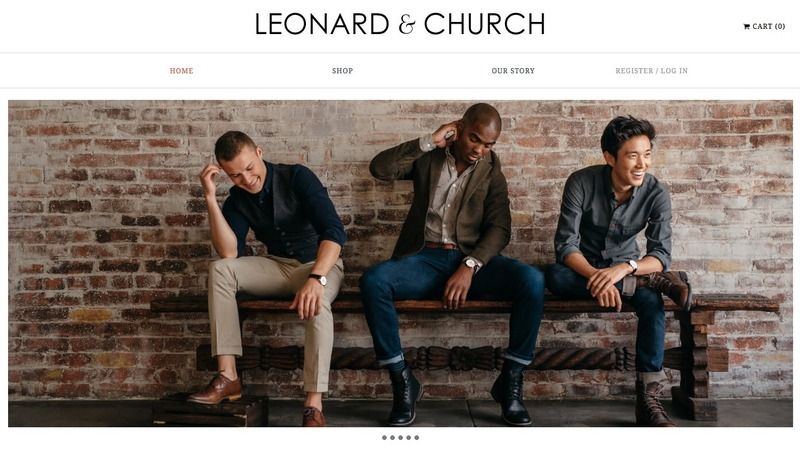Open the OUR STORY page
800x455 pixels.
tap(513, 71)
